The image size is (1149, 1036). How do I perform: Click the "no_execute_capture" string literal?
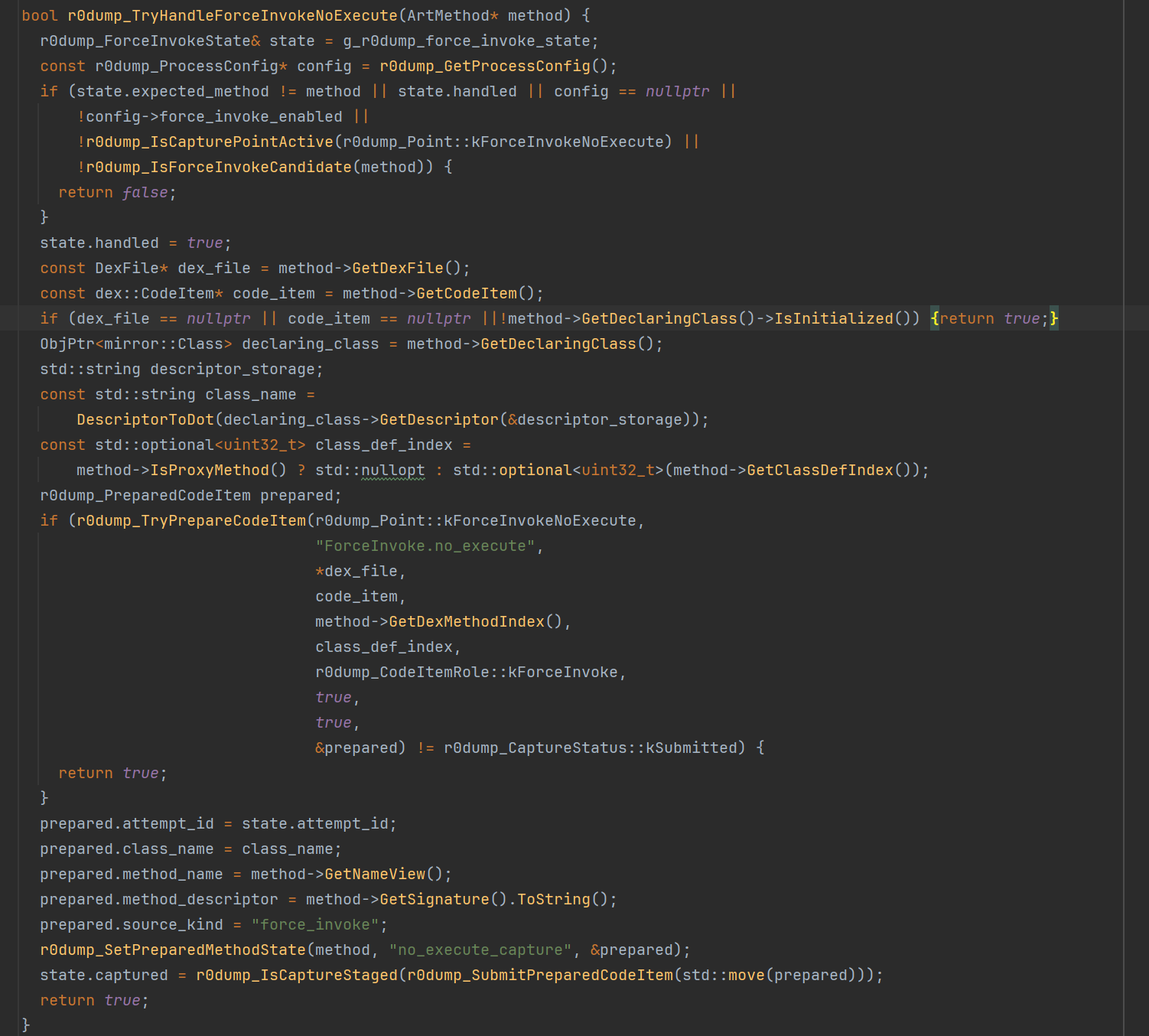(x=480, y=950)
